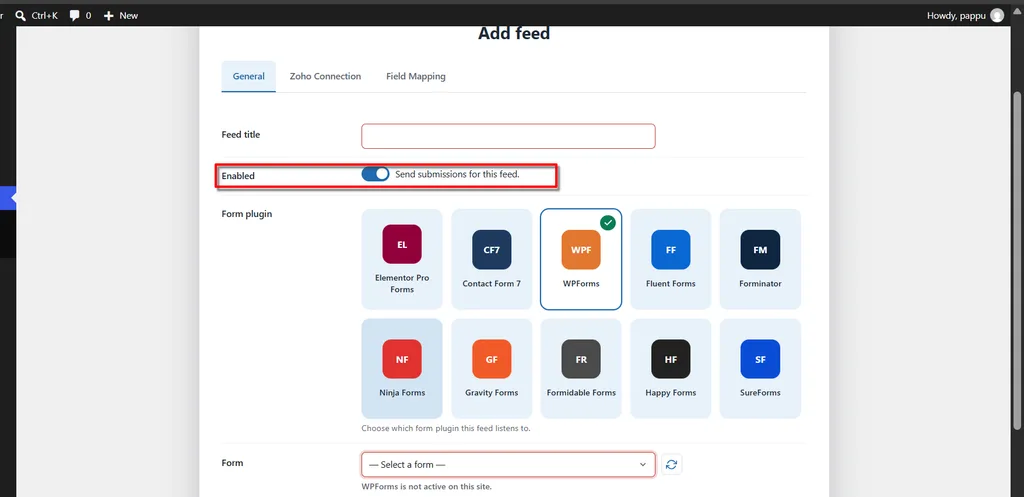Click the Form label beside the dropdown
The width and height of the screenshot is (1024, 497).
232,462
